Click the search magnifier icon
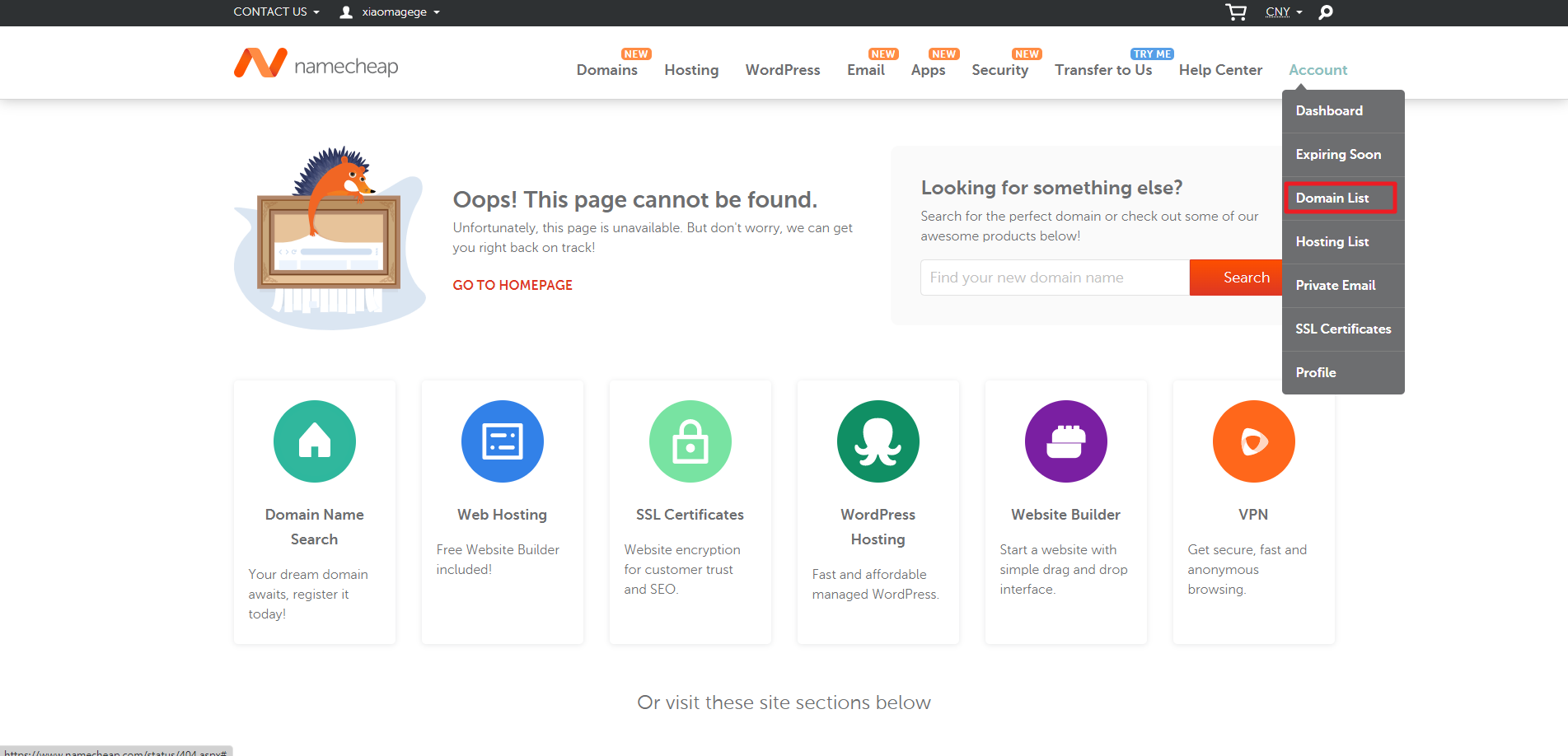Screen dimensions: 1568x756 [x=1326, y=12]
